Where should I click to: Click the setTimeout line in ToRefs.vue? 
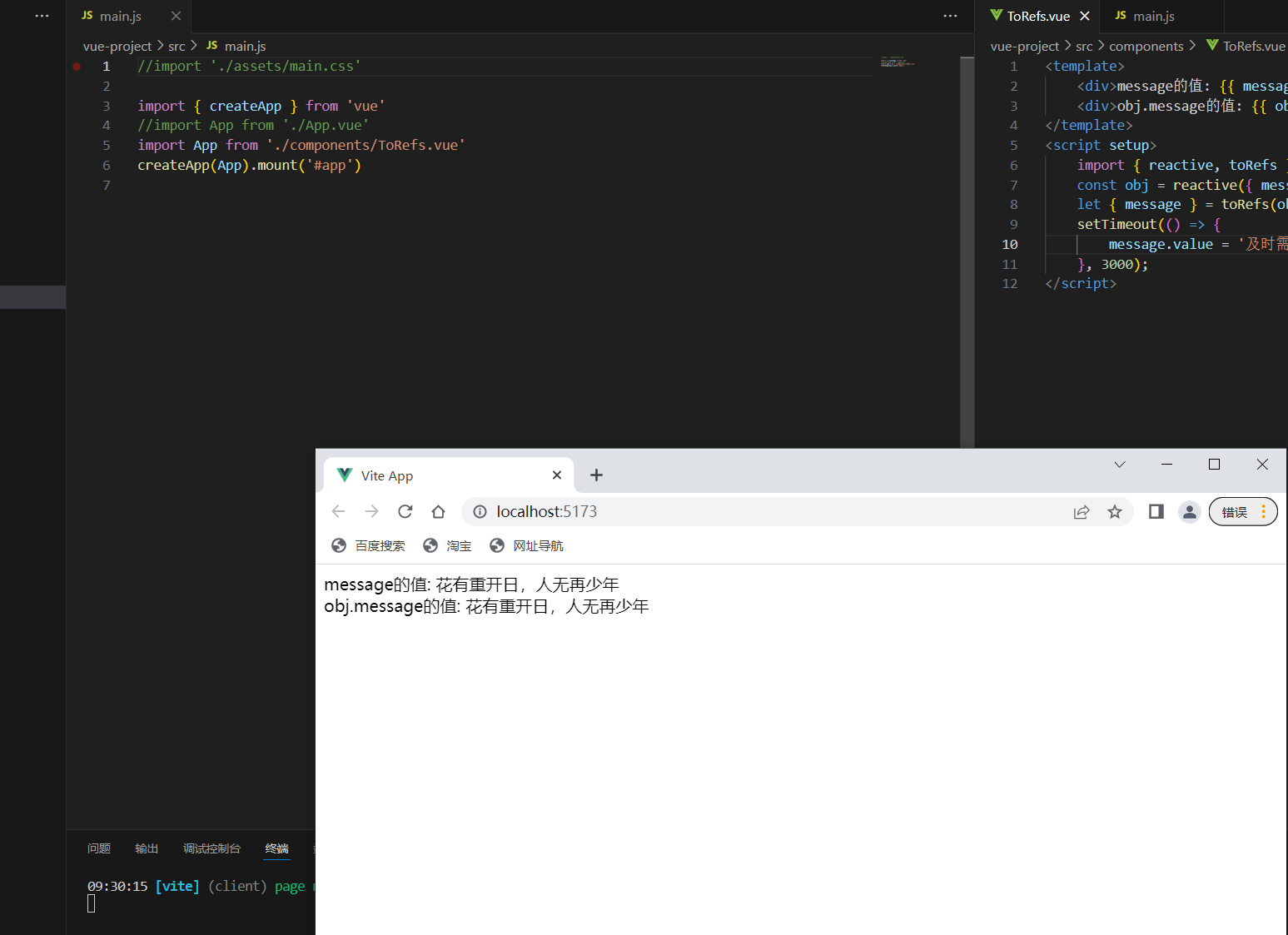(x=1149, y=224)
